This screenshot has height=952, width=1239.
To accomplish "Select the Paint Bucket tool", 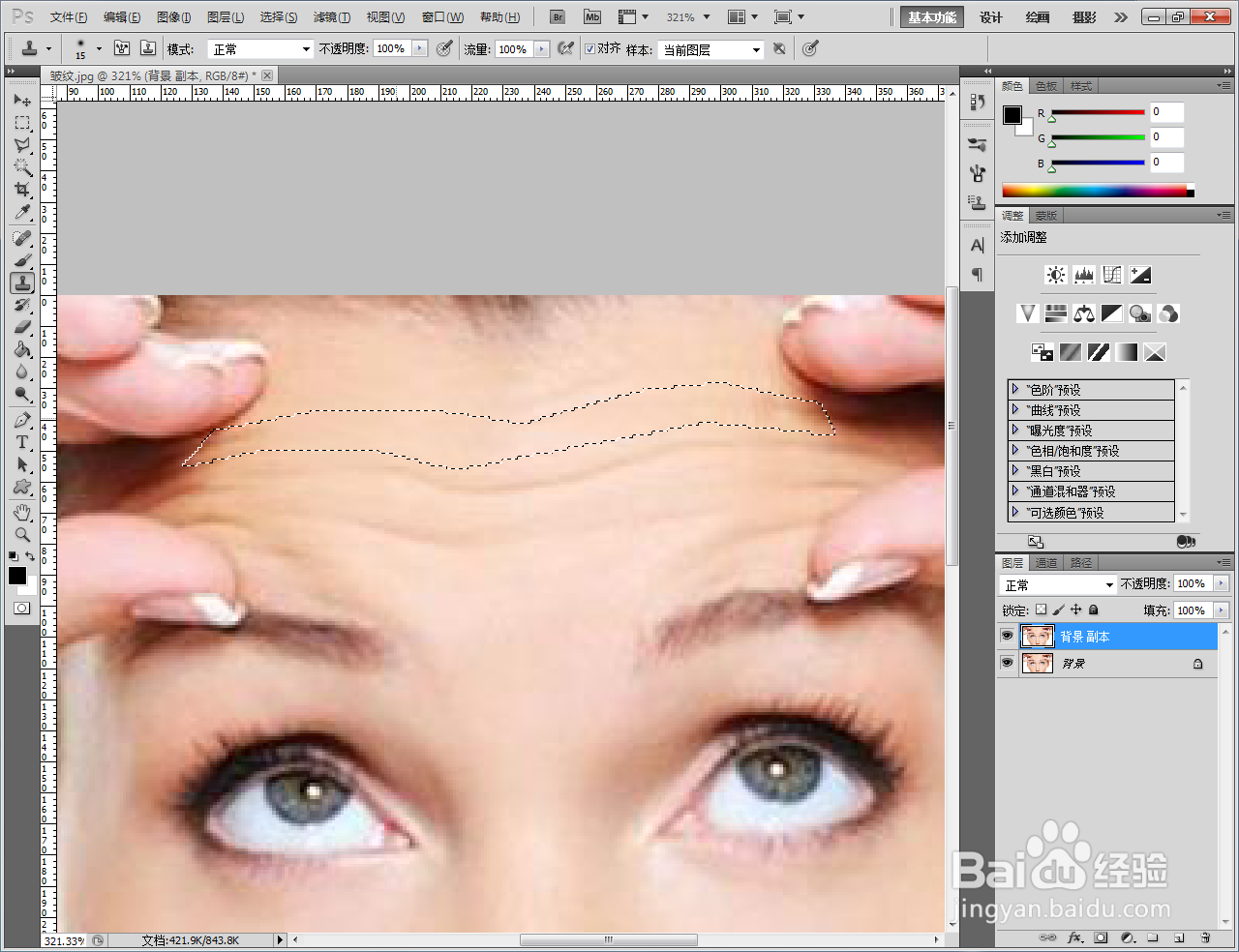I will (22, 349).
